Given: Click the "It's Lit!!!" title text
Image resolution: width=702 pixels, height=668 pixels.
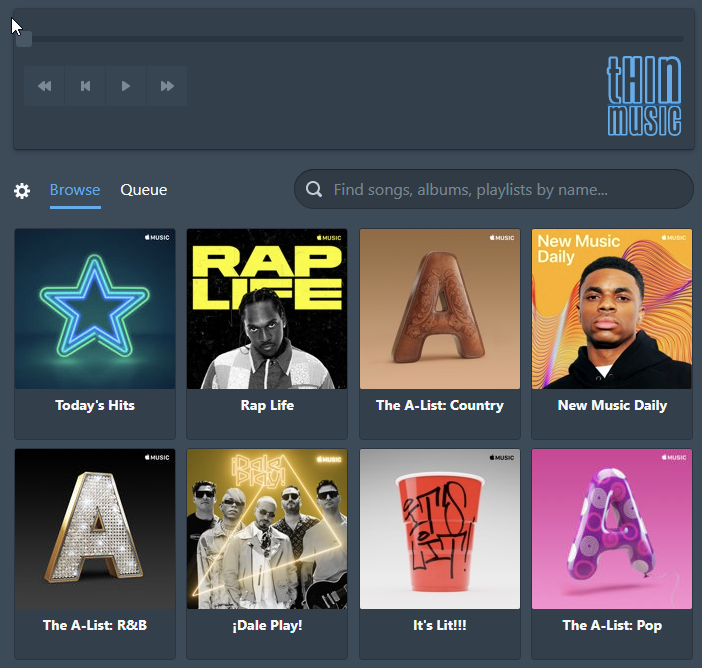Looking at the screenshot, I should 440,625.
